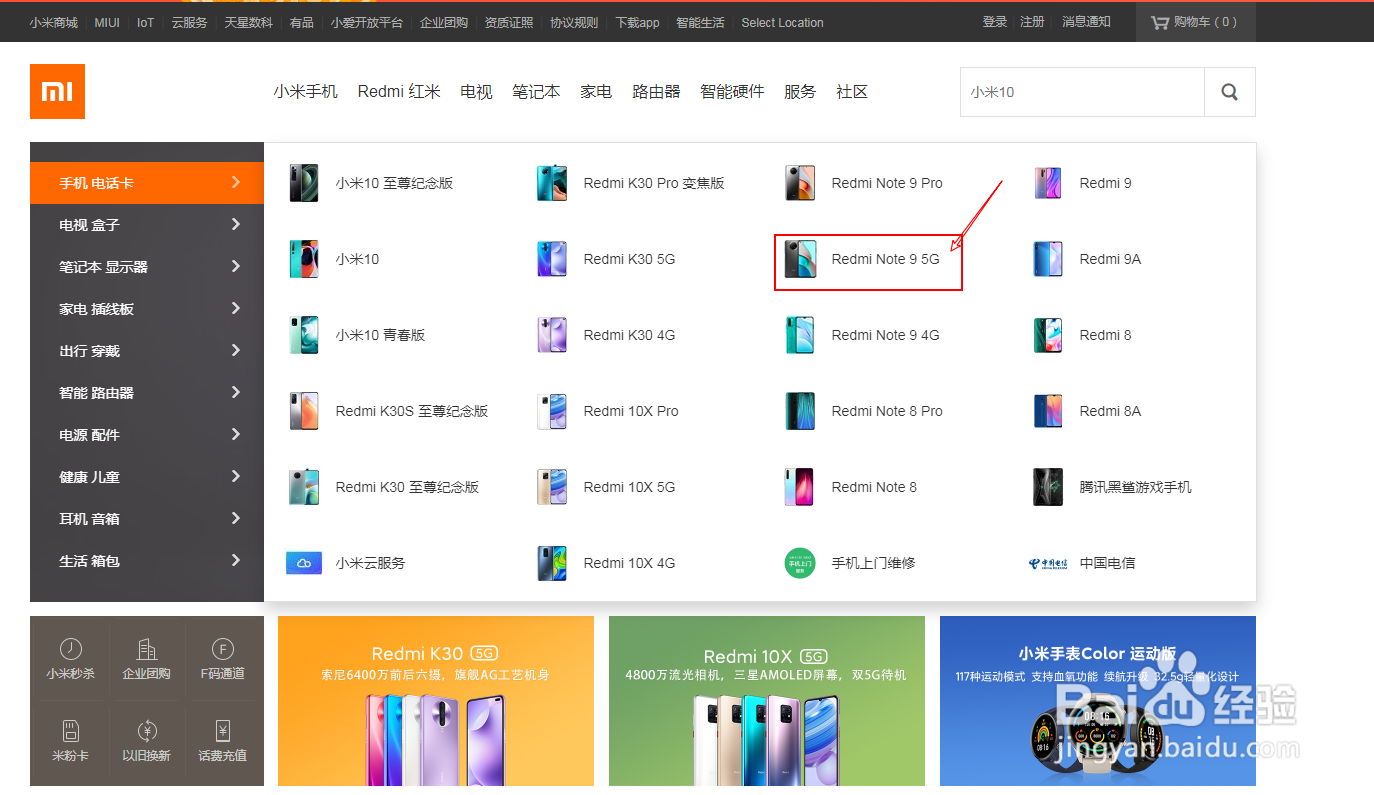This screenshot has width=1374, height=795.
Task: Open the 生活 箱包 sidebar category
Action: coord(147,561)
